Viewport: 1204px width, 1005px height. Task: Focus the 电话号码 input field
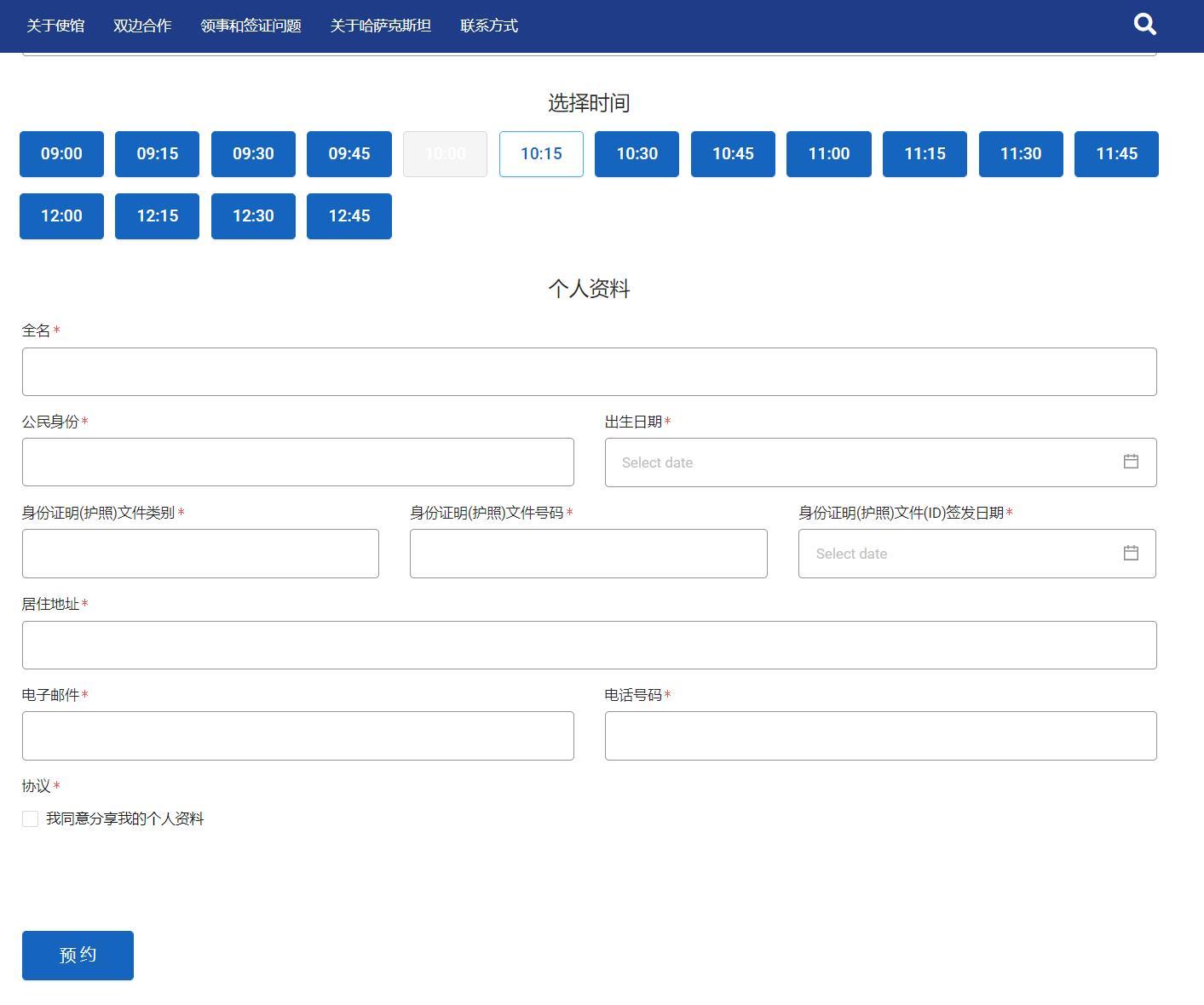click(x=881, y=736)
